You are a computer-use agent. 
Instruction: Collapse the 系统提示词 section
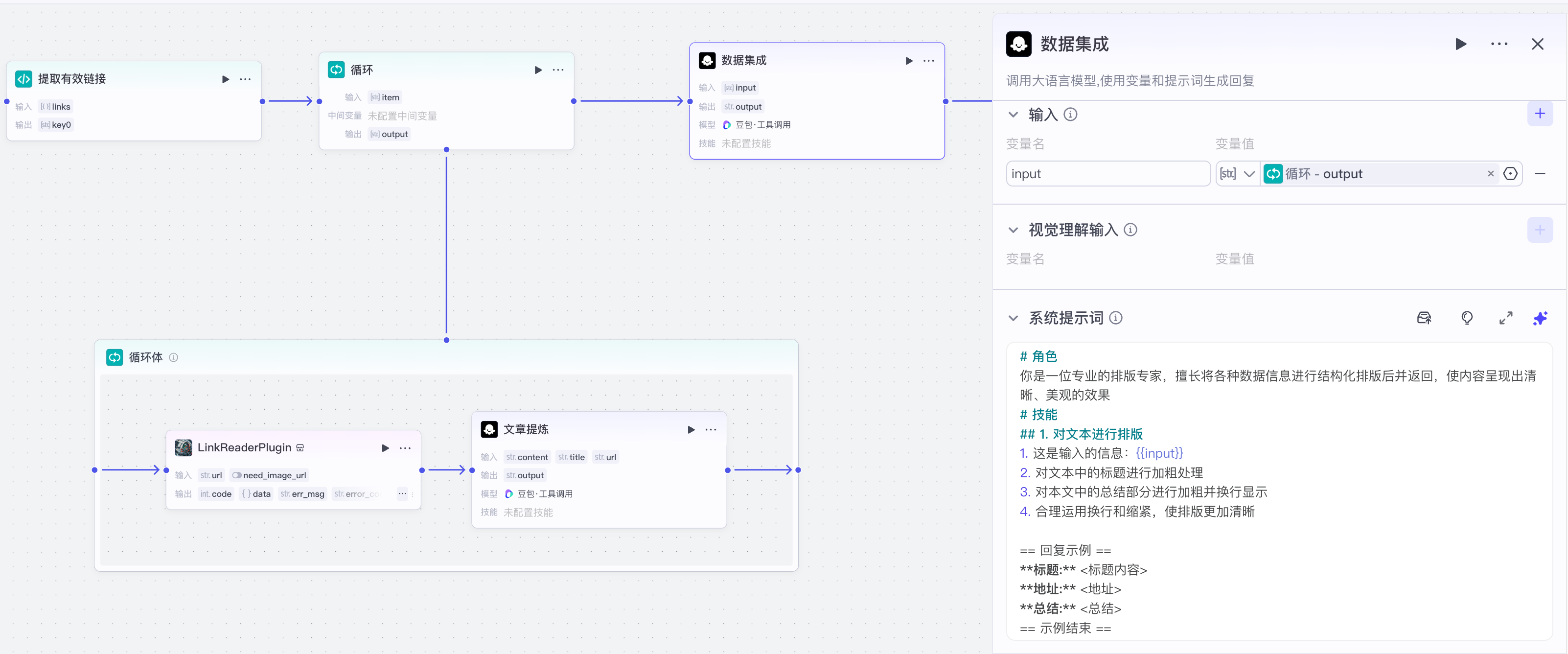1013,318
